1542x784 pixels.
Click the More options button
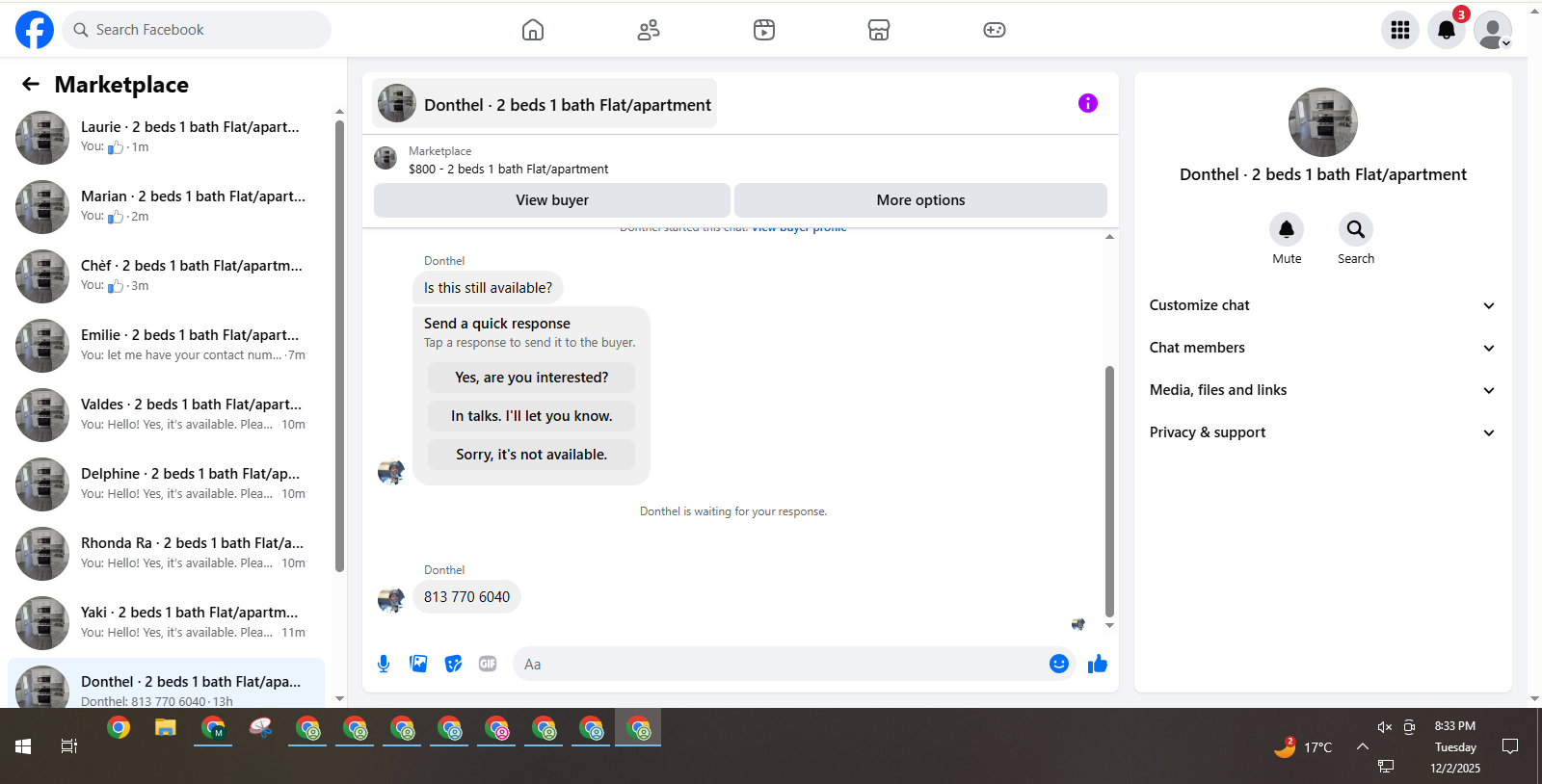click(x=920, y=200)
